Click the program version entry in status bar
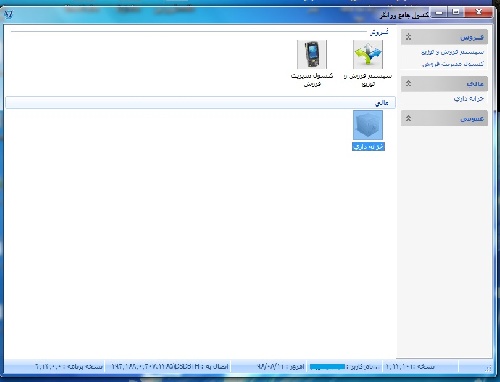The image size is (500, 382). coord(69,367)
